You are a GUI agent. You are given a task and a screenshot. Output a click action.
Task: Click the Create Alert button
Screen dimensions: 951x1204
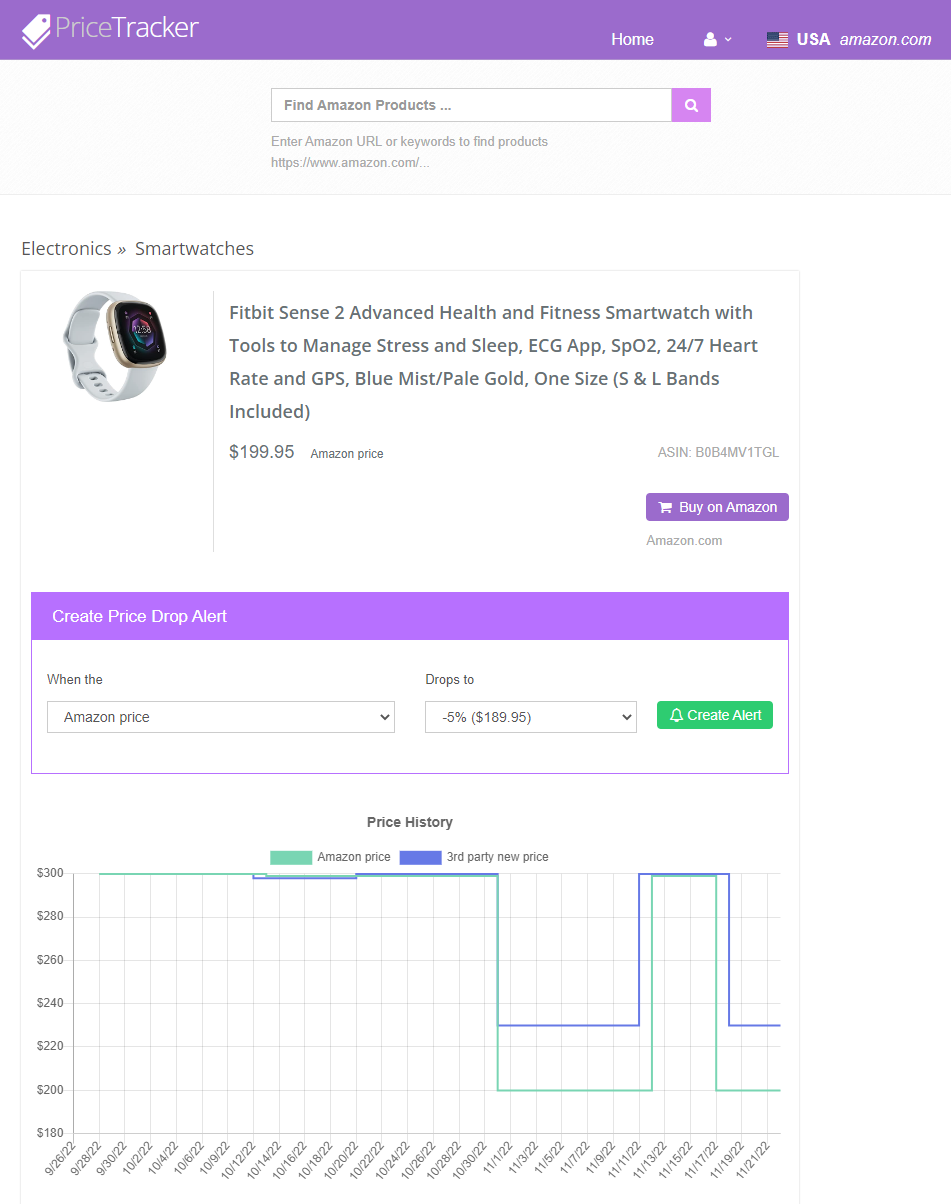715,715
